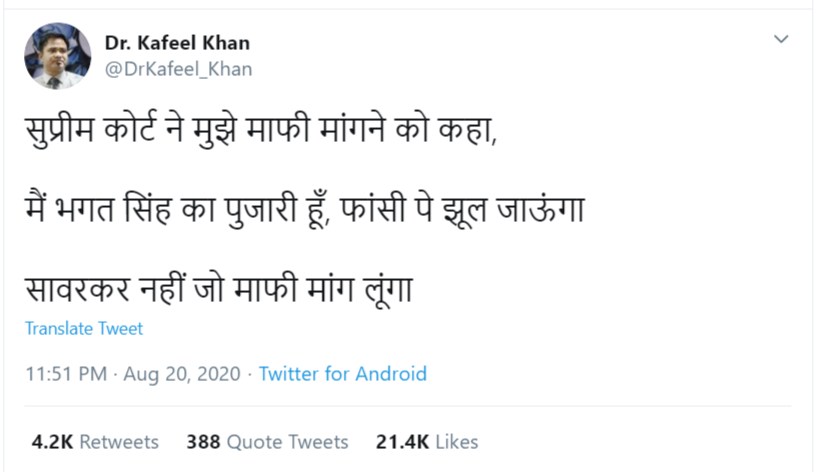This screenshot has width=818, height=472.
Task: Open the Likes label
Action: click(457, 441)
